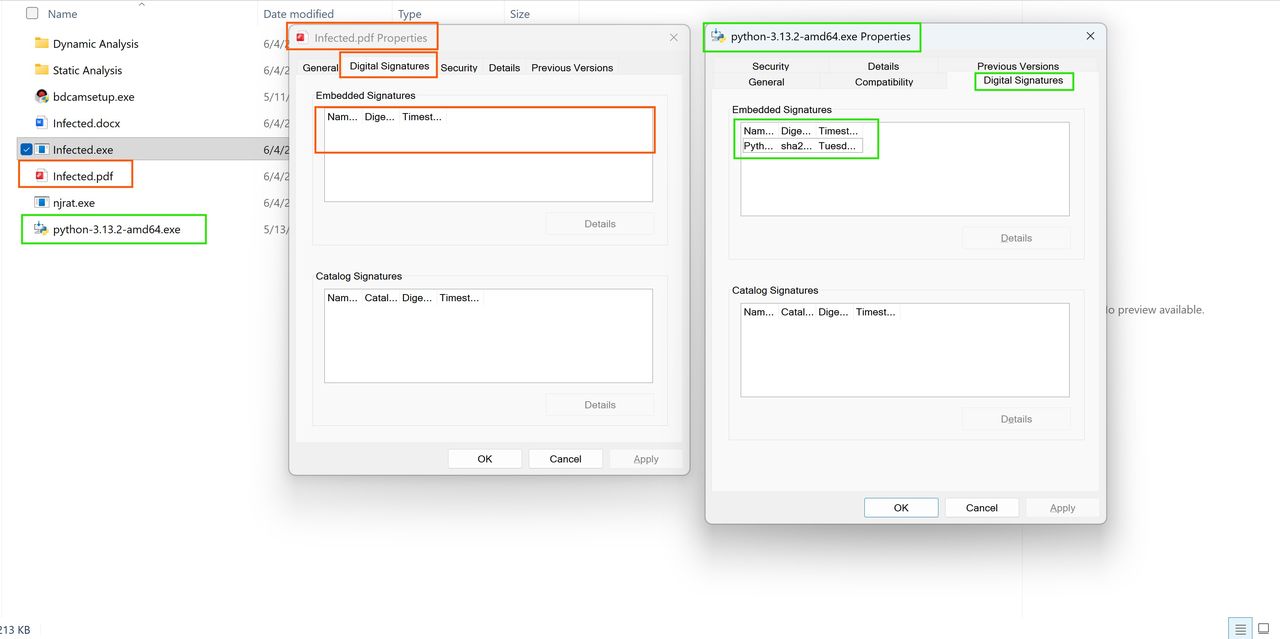Click Cancel in python Properties dialog

click(x=982, y=508)
